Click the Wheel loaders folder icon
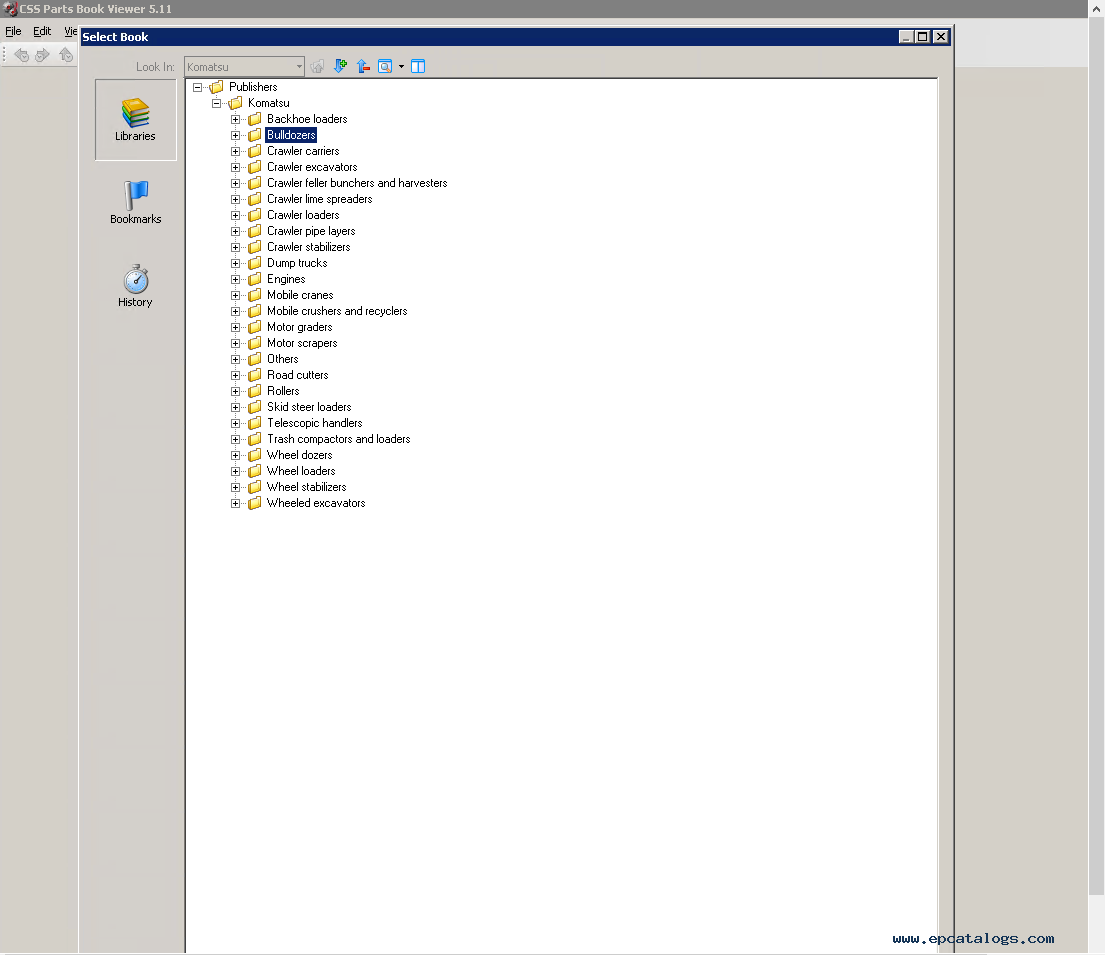The image size is (1105, 955). pos(255,471)
